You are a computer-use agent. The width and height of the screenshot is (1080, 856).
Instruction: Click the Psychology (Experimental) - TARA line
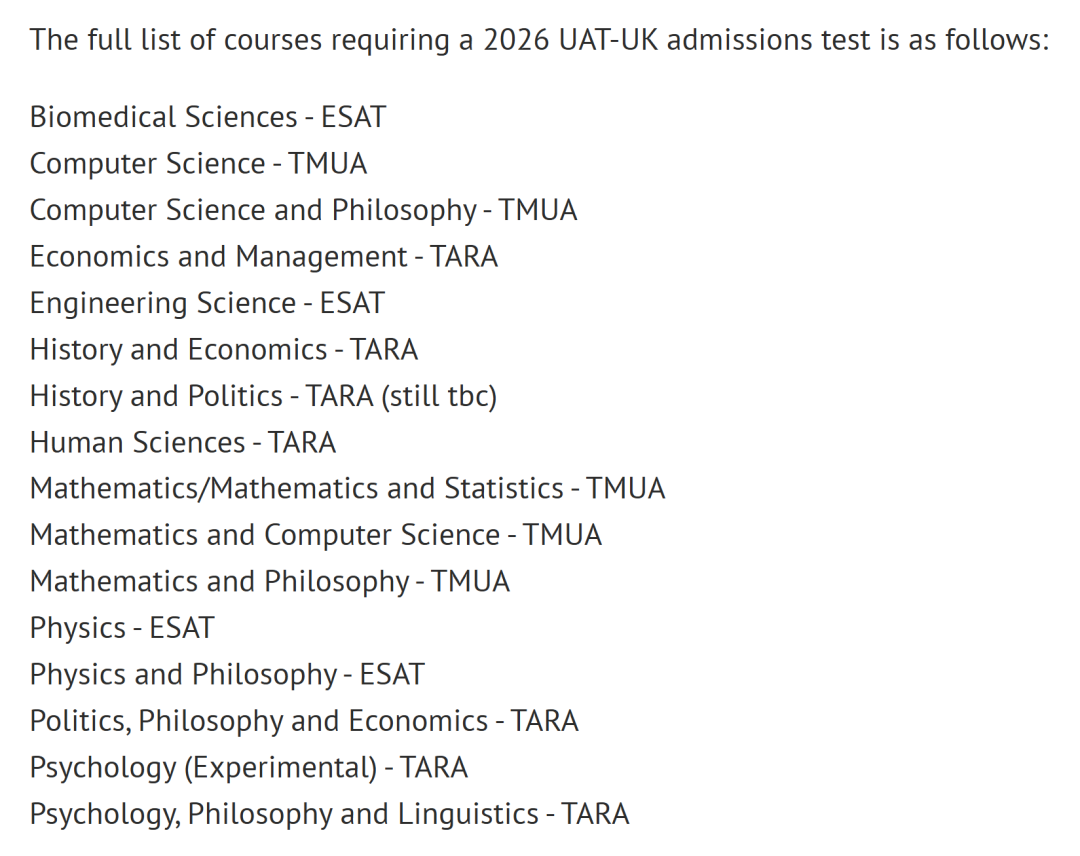pyautogui.click(x=248, y=767)
